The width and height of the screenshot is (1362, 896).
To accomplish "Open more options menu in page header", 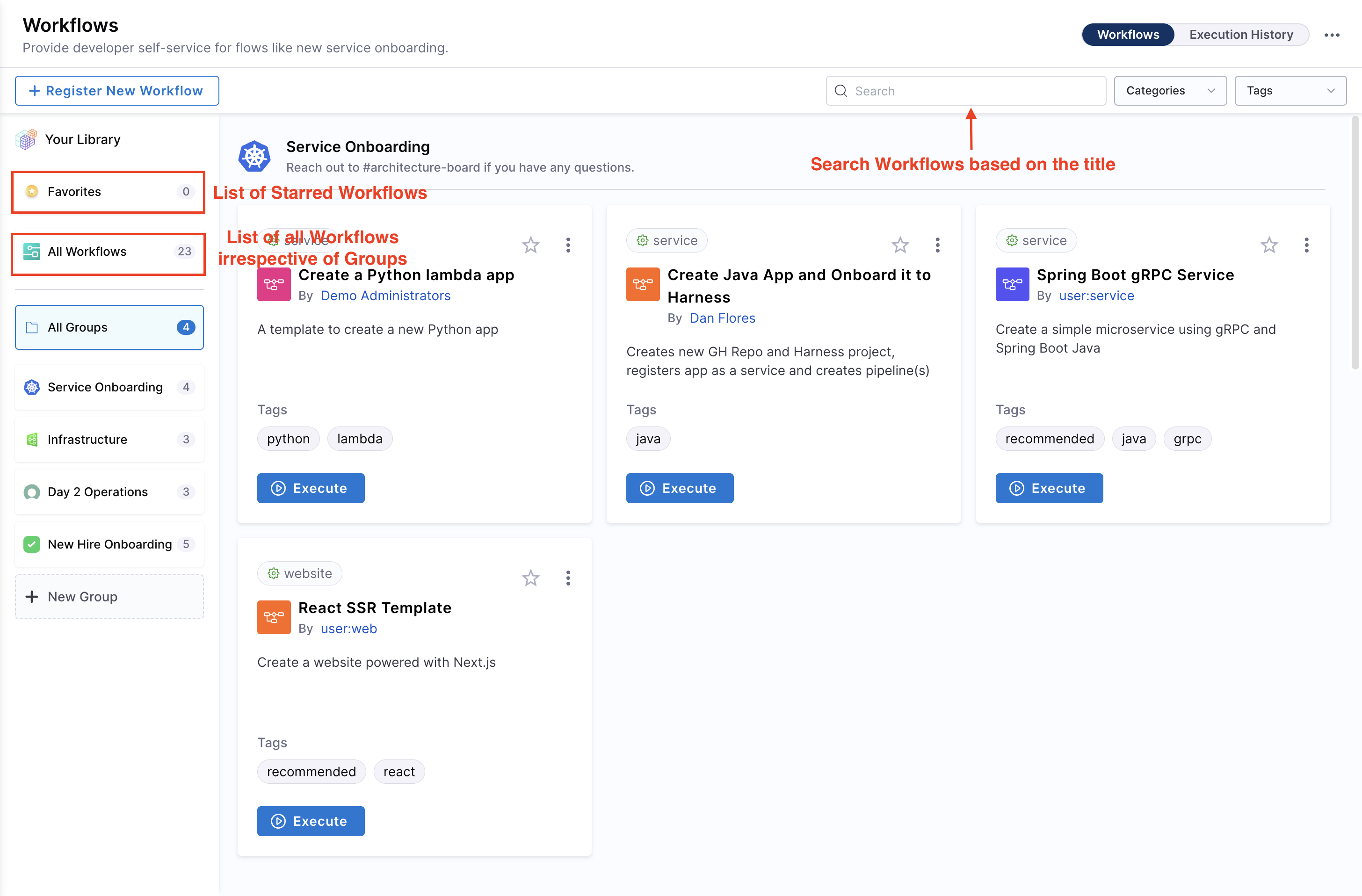I will [x=1332, y=35].
